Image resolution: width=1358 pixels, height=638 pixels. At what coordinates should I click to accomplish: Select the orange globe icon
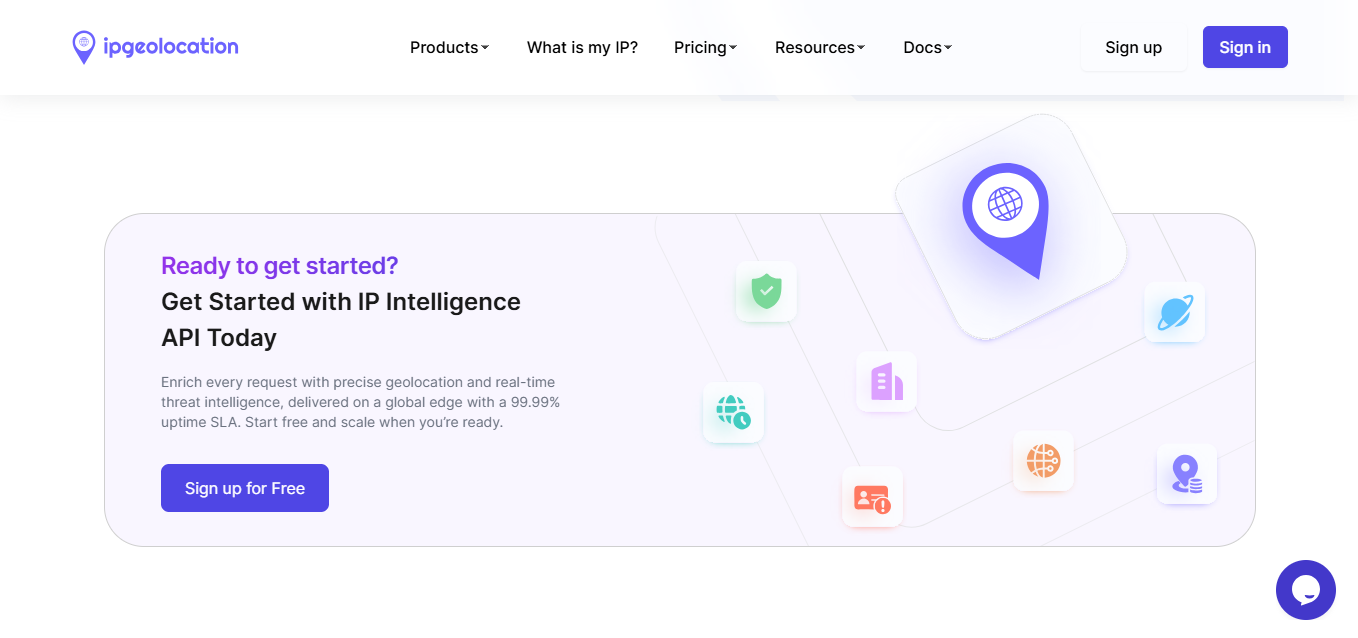click(1043, 461)
